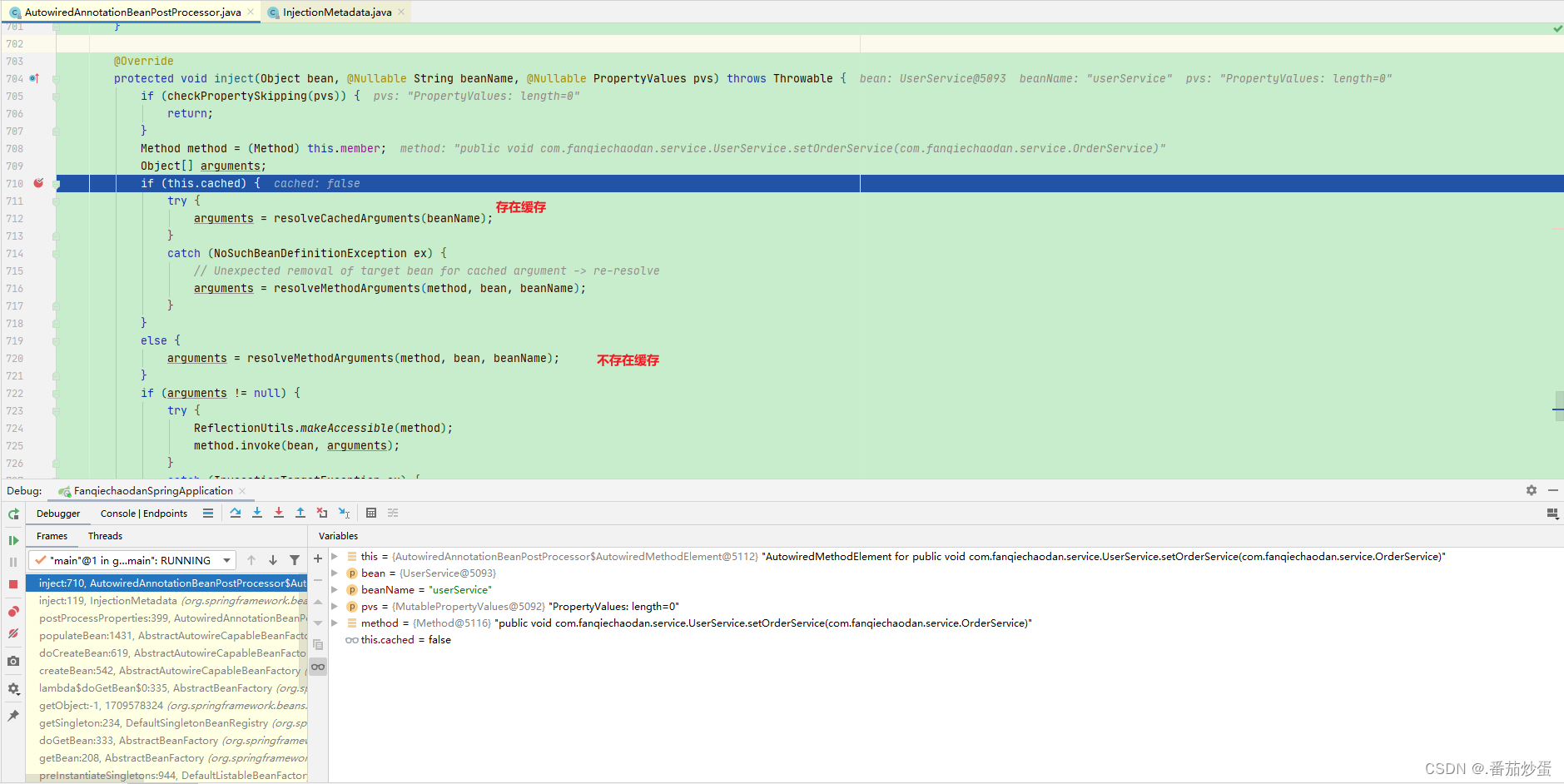Select FanqiechaodanSpringApplication debug session tab
Viewport: 1564px width, 784px height.
click(x=152, y=491)
